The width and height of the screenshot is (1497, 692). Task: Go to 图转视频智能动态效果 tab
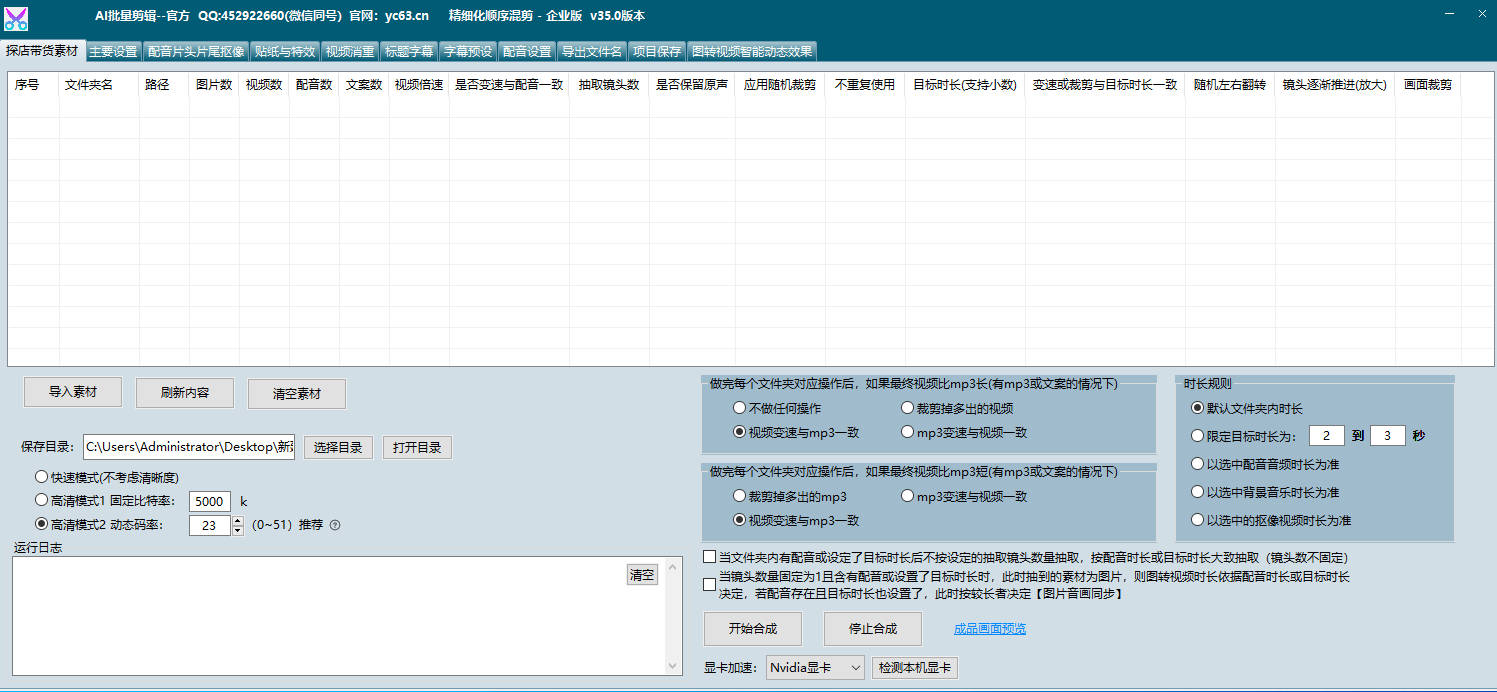pos(752,51)
